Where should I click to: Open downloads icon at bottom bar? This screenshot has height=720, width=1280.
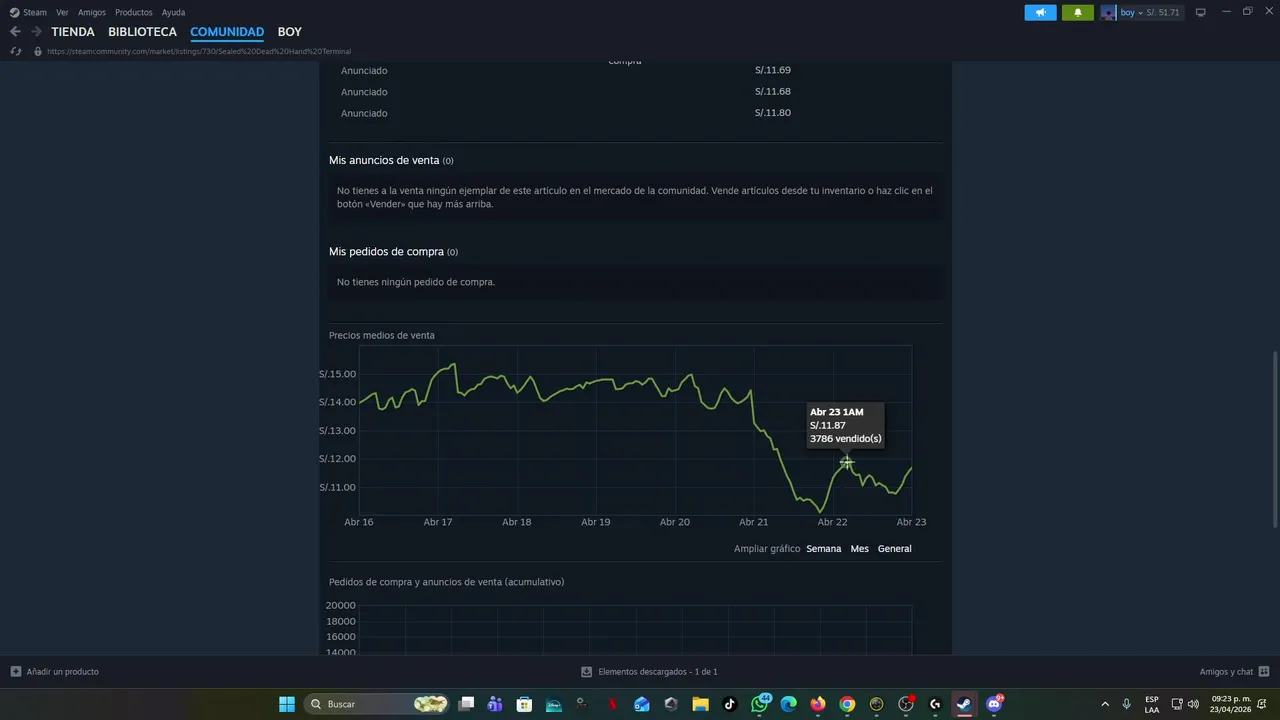[586, 671]
